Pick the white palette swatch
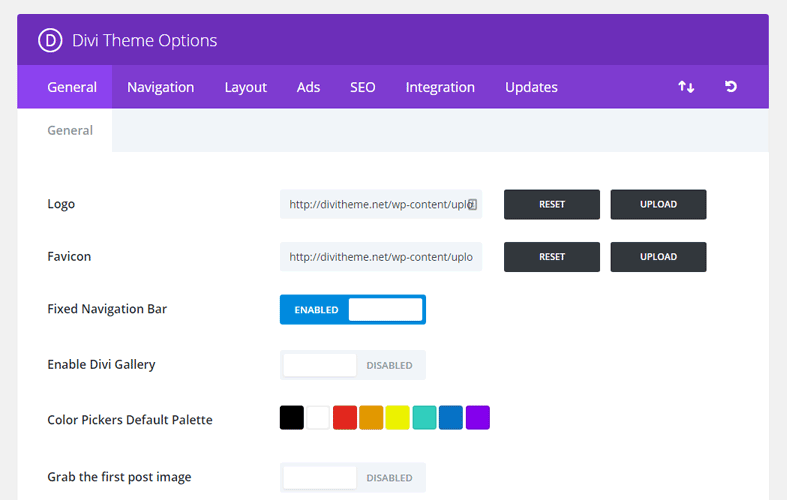 pyautogui.click(x=318, y=418)
